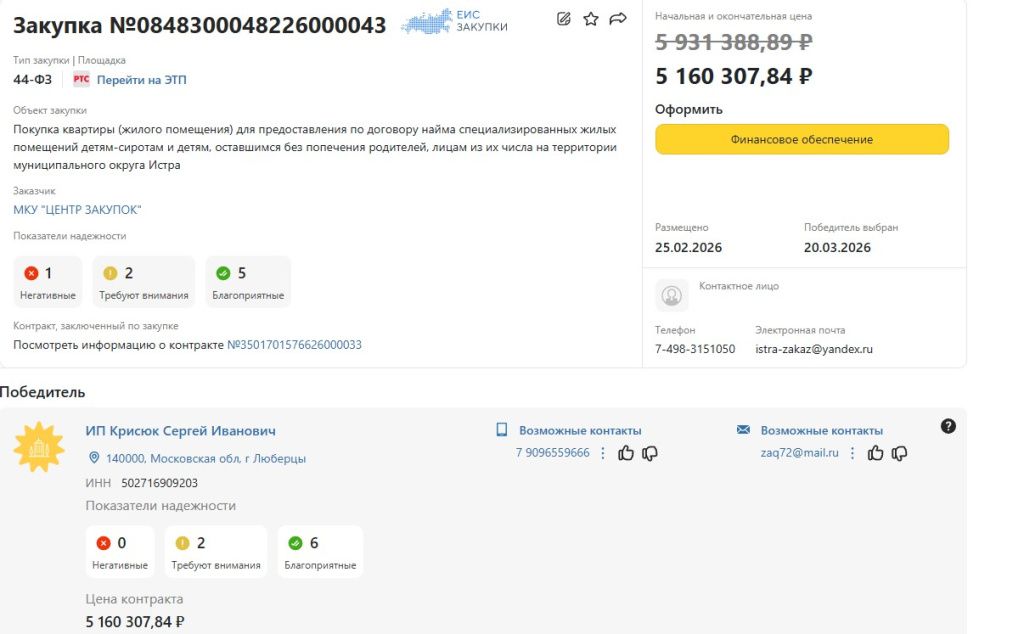
Task: Open the three-dot menu beside the phone number
Action: click(x=603, y=453)
